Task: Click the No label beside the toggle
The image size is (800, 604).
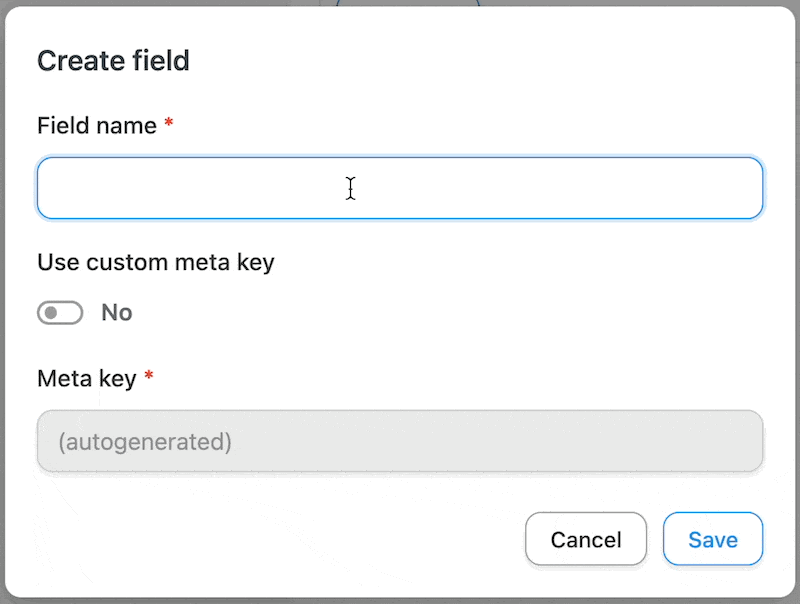Action: coord(117,313)
